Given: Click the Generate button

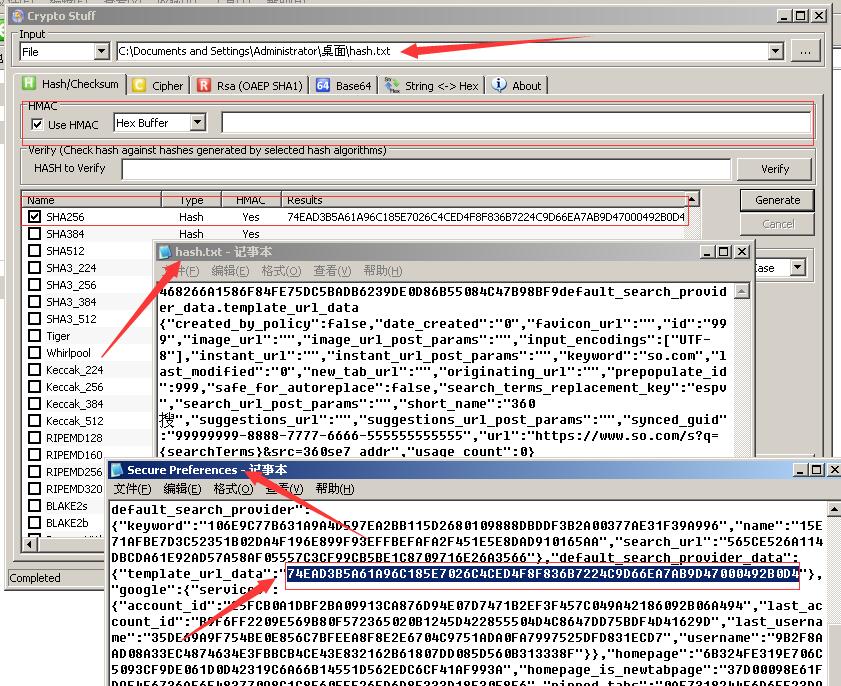Looking at the screenshot, I should (777, 200).
